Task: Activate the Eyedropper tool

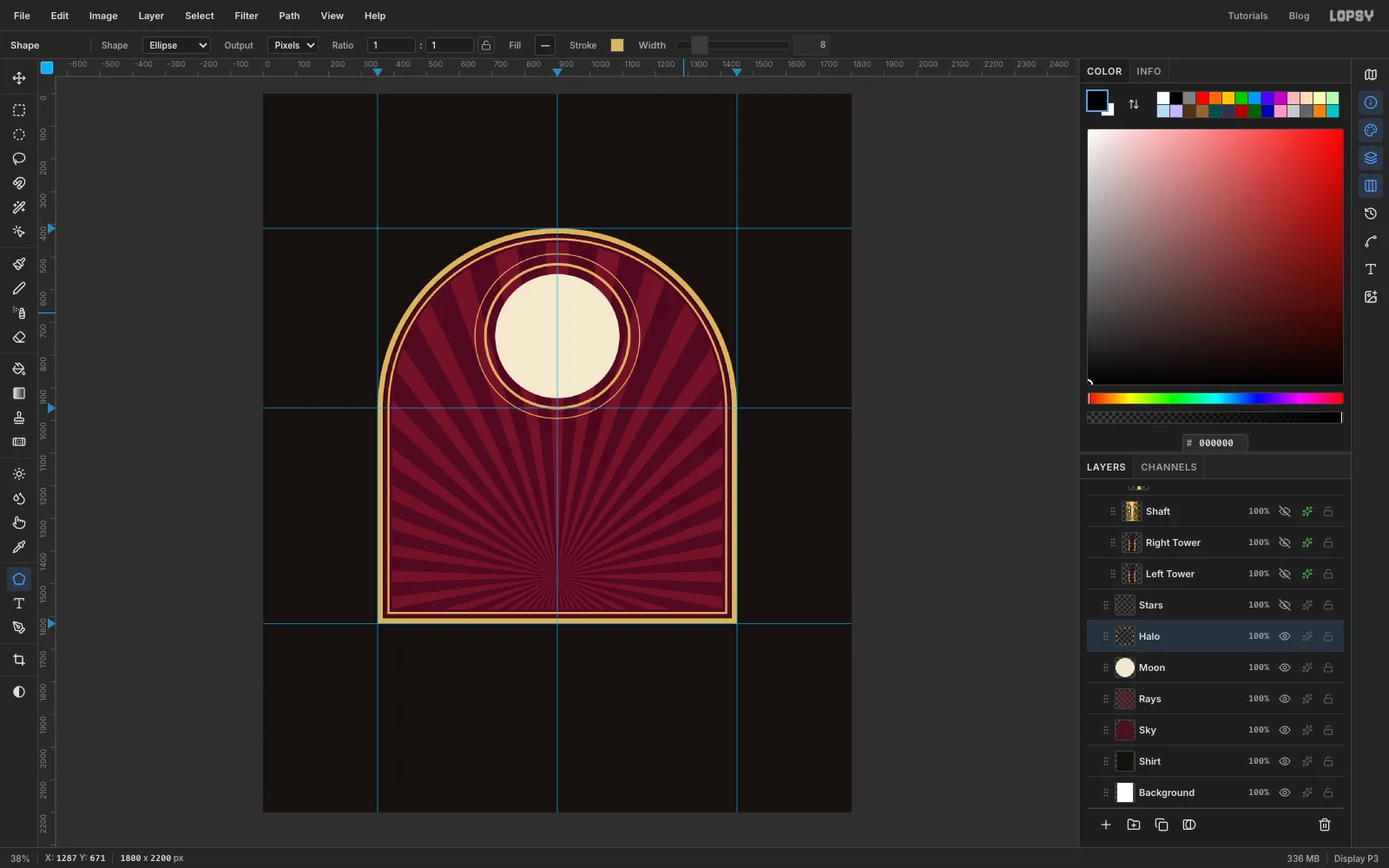Action: point(19,547)
